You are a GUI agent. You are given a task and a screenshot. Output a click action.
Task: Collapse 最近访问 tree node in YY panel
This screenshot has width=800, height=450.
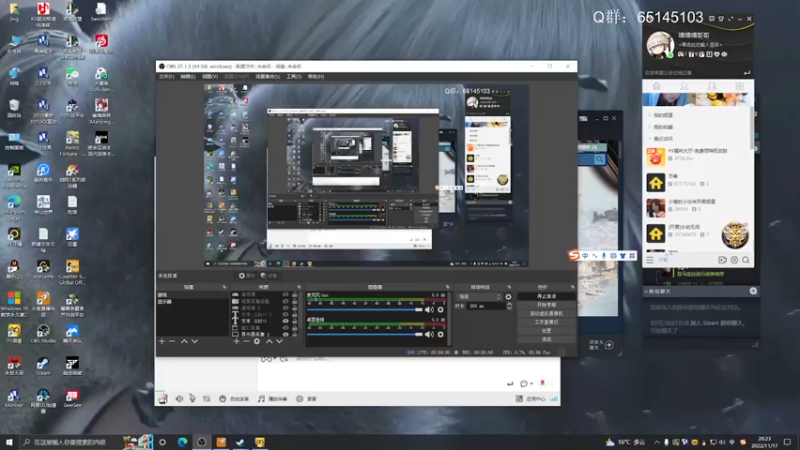649,139
